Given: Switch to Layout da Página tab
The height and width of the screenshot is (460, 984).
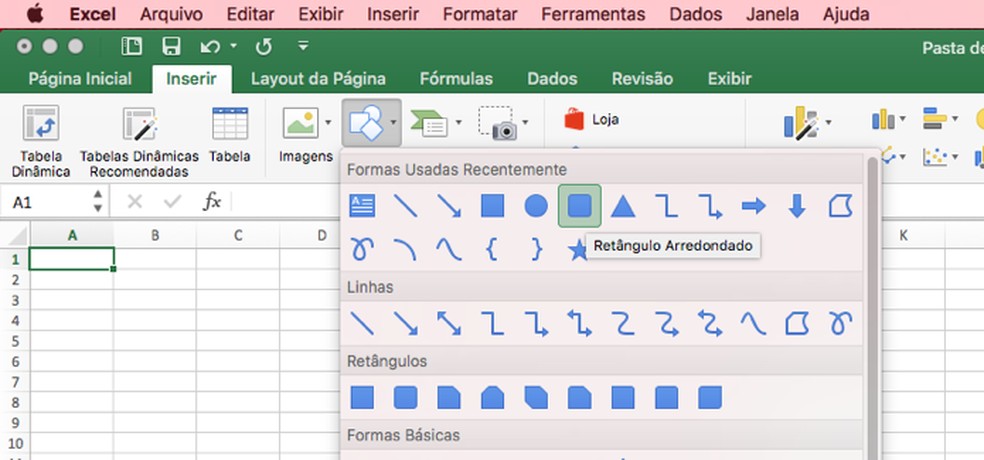Looking at the screenshot, I should click(318, 79).
